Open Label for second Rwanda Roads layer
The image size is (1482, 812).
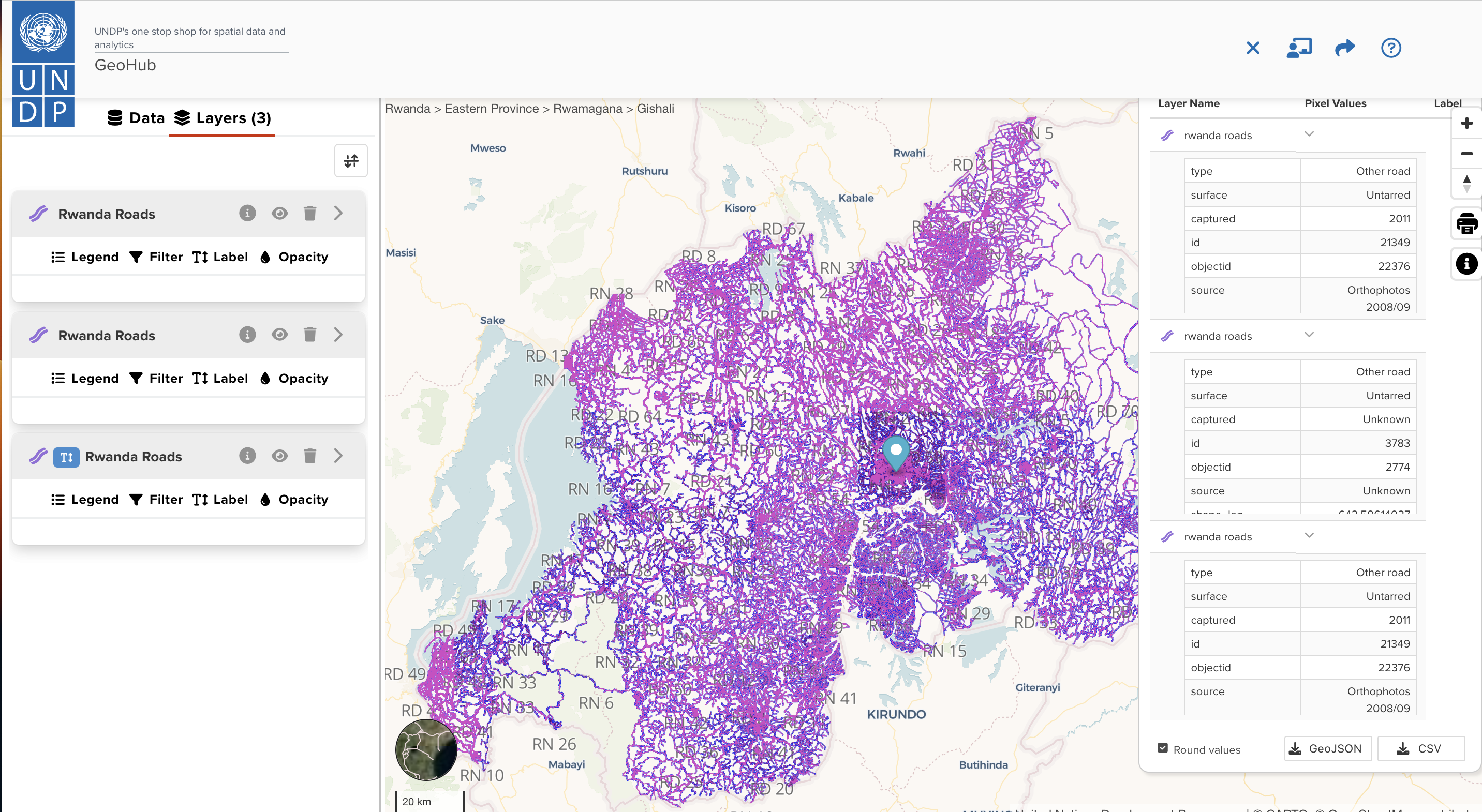tap(220, 379)
